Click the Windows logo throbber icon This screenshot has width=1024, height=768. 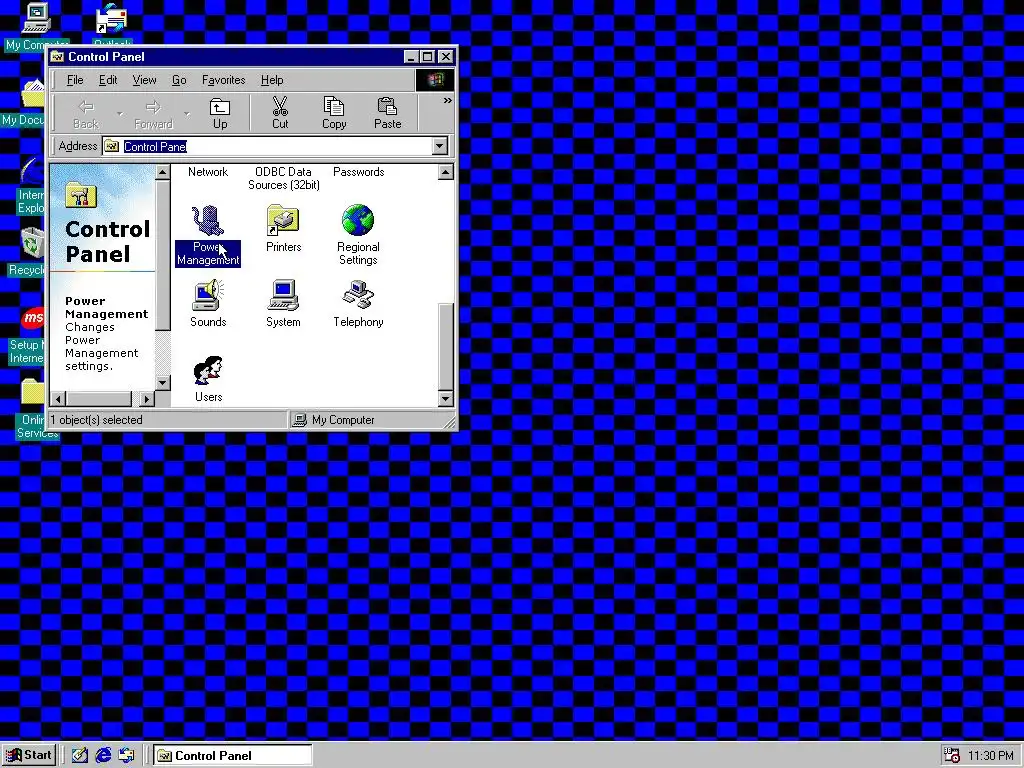click(435, 80)
